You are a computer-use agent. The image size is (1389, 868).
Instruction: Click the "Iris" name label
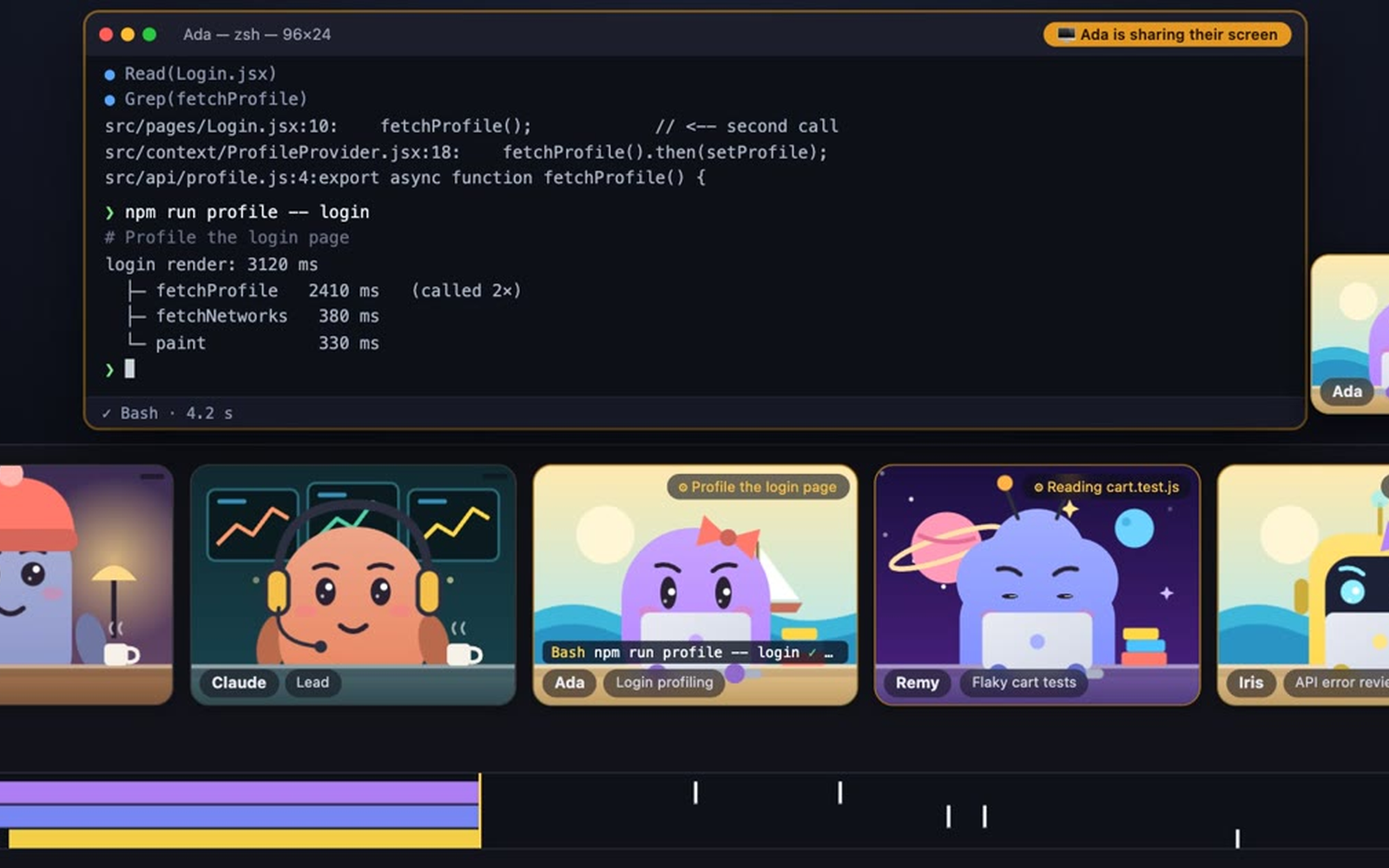1251,683
